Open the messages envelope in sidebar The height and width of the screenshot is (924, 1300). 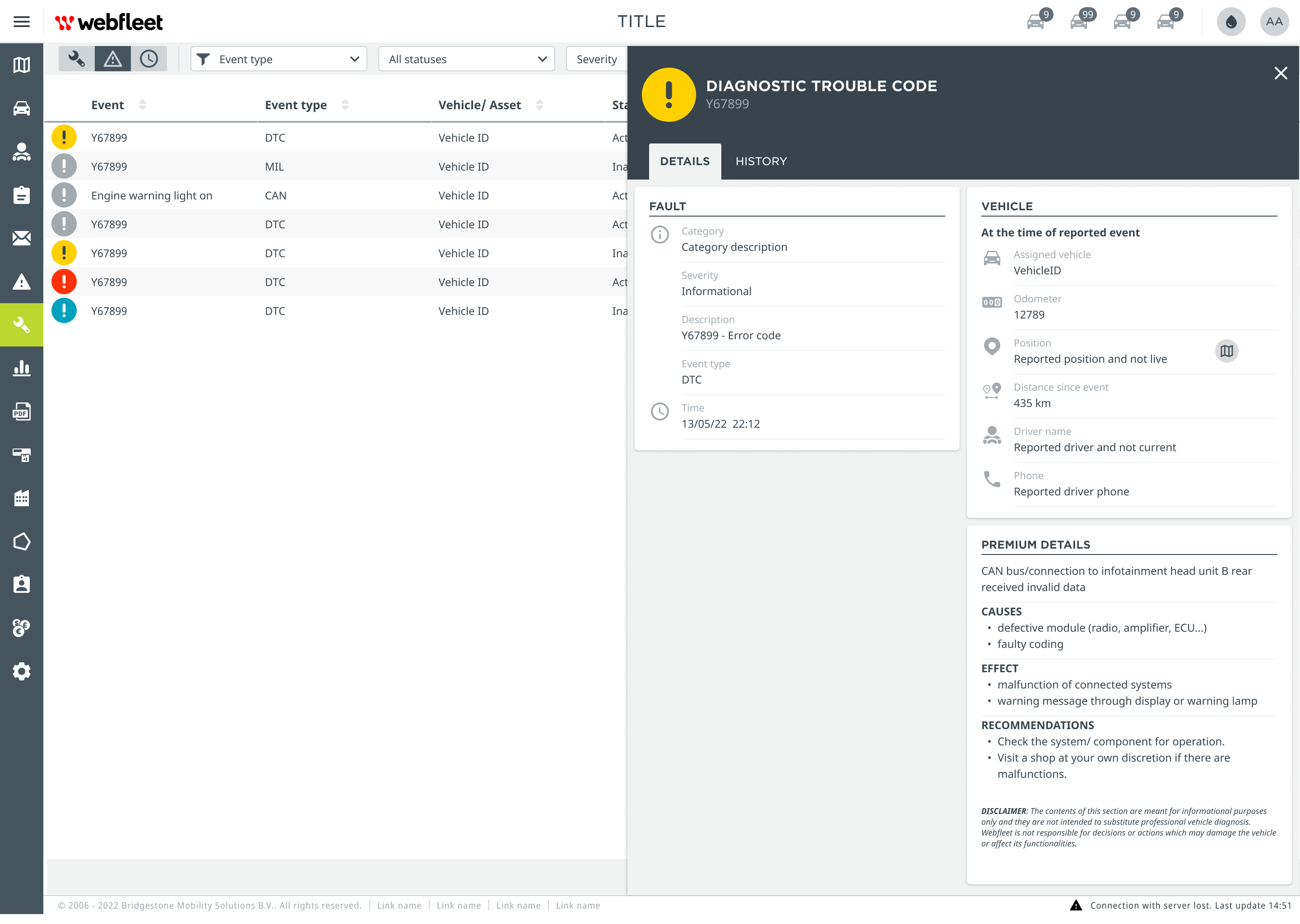point(22,238)
